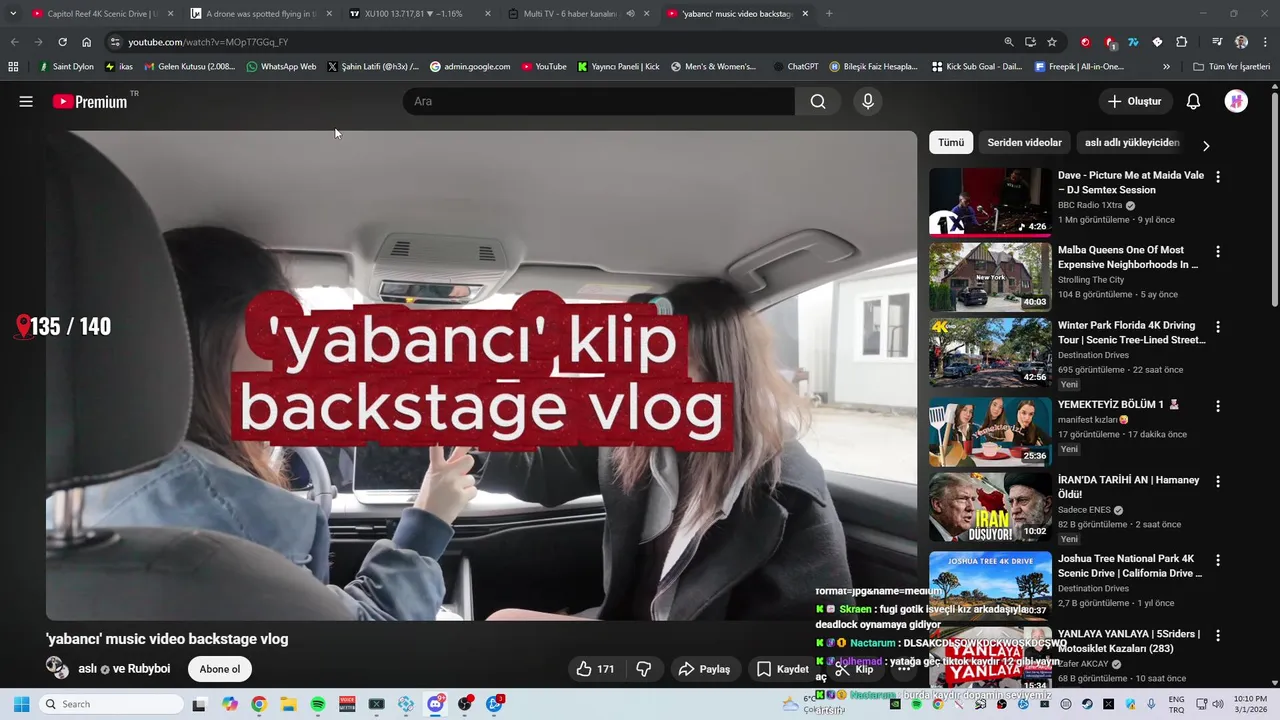The image size is (1280, 720).
Task: Open YouTube notifications bell
Action: point(1193,101)
